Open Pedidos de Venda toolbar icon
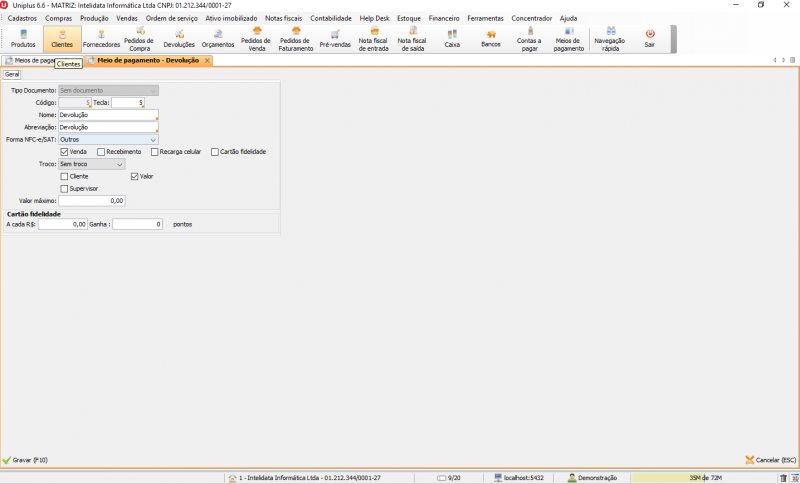The image size is (800, 484). pos(256,39)
